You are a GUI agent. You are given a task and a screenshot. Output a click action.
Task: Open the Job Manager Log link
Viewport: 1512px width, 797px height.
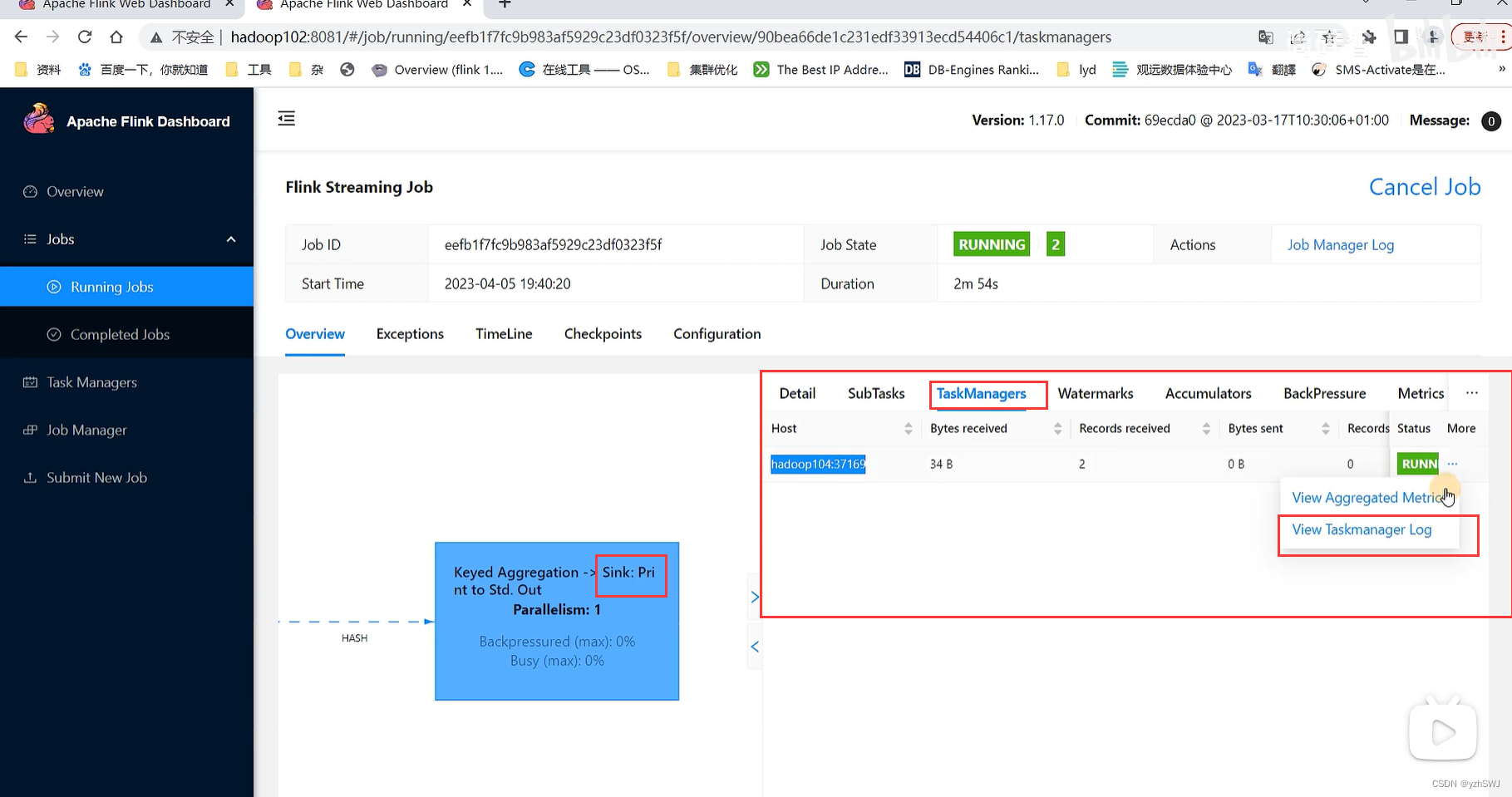(x=1341, y=245)
